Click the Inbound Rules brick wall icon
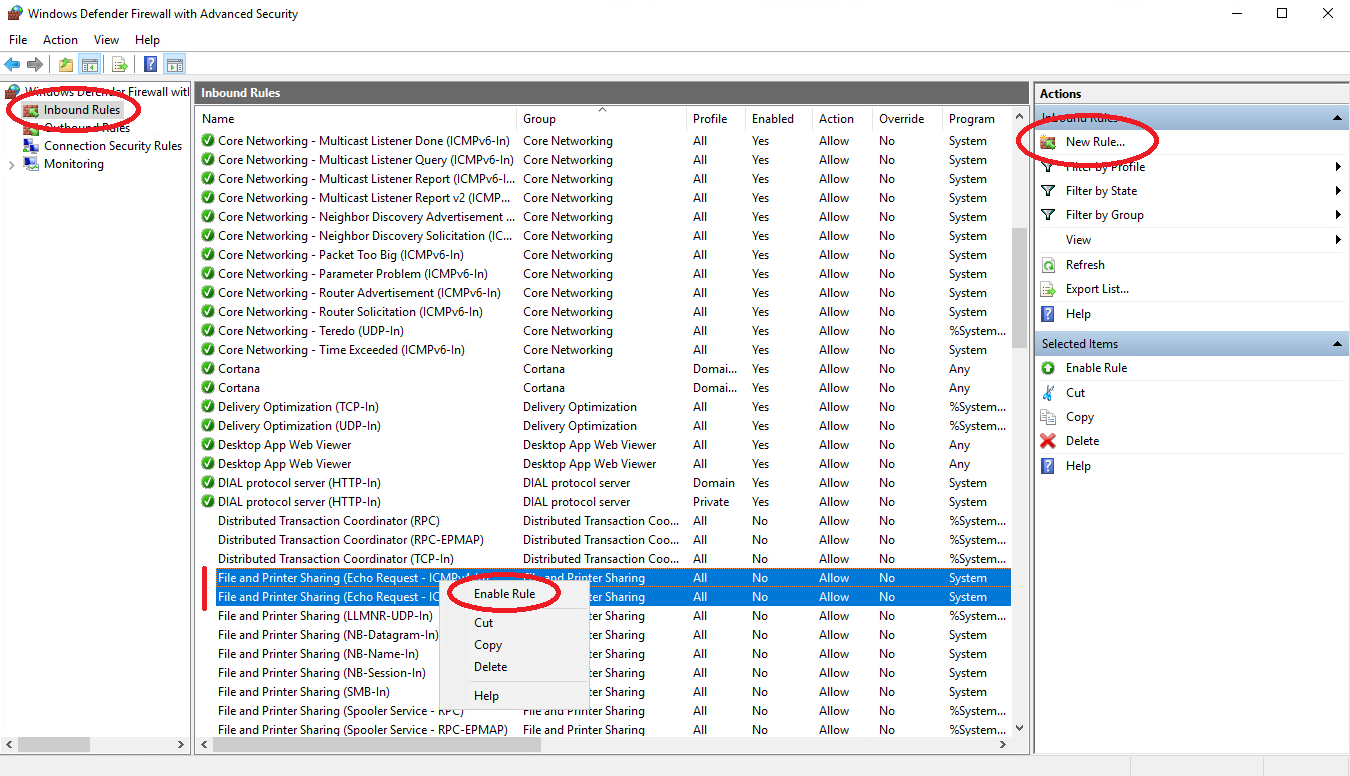This screenshot has height=776, width=1350. pos(32,110)
